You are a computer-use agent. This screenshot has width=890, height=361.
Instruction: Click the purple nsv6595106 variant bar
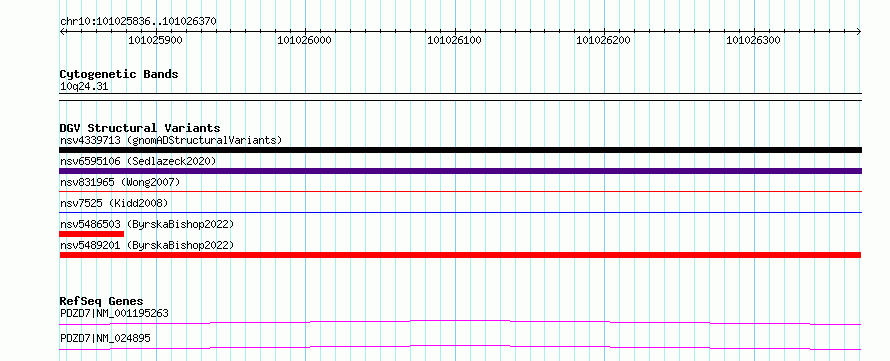pos(460,171)
